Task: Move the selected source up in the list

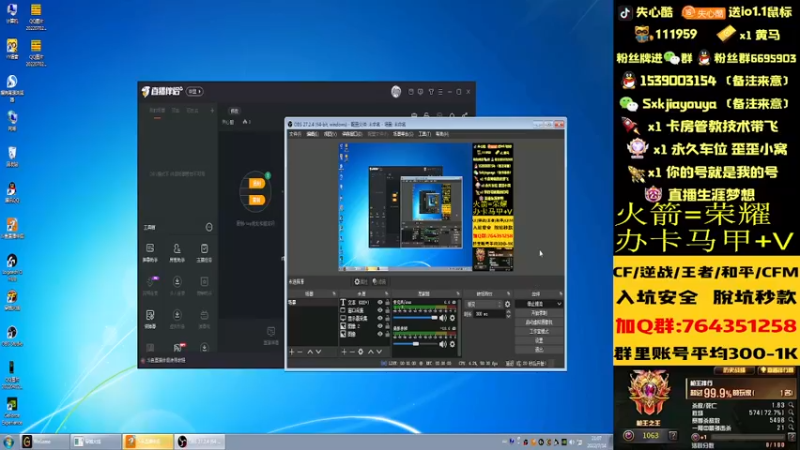Action: click(371, 352)
